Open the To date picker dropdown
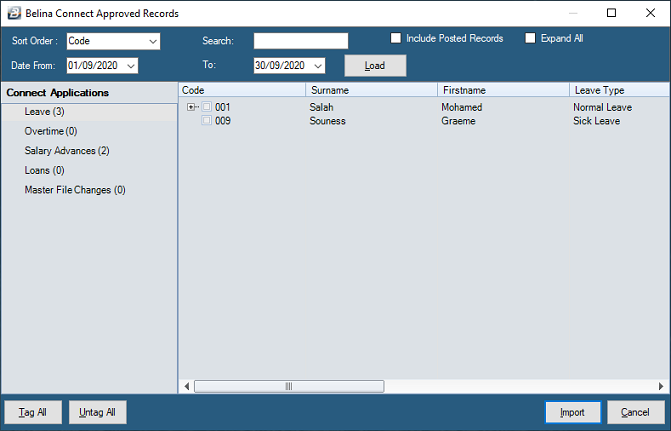Screen dimensions: 671x431 [x=318, y=66]
